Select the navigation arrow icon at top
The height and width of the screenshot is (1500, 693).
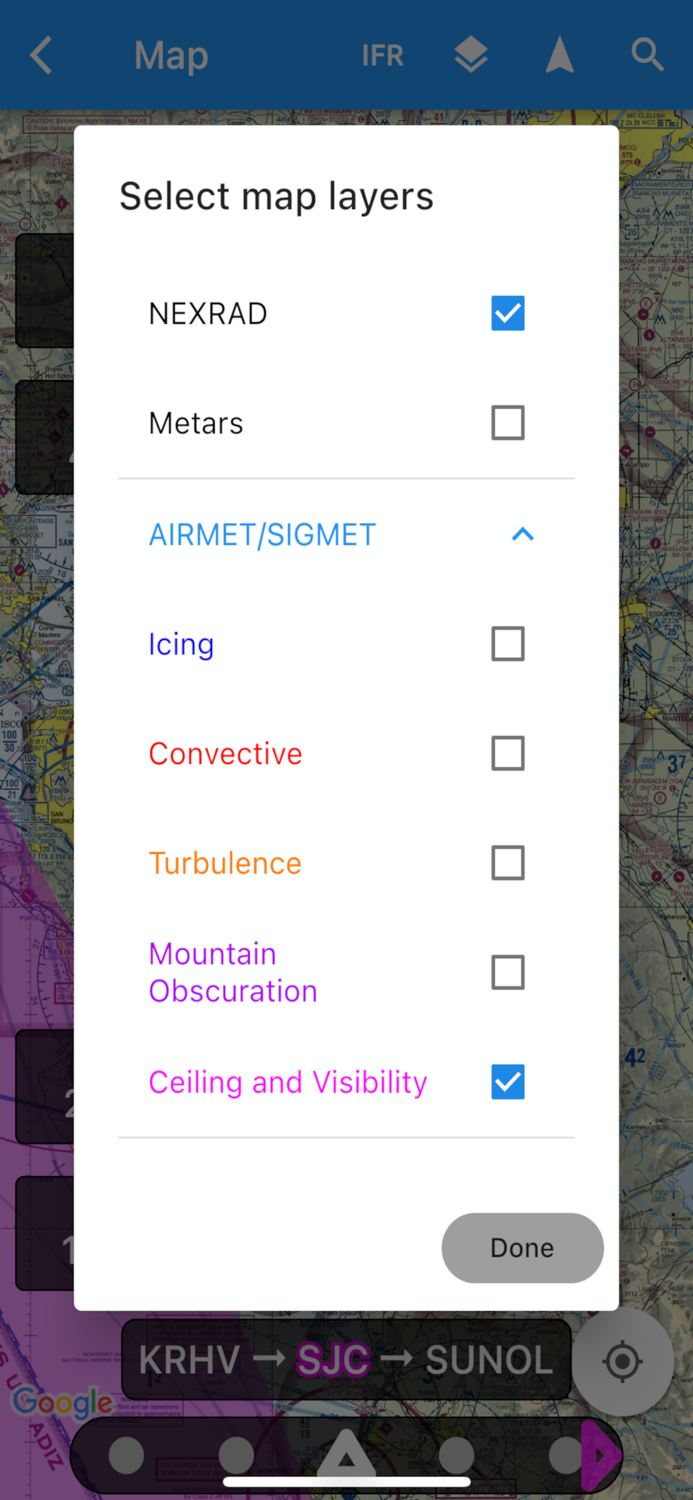(559, 55)
